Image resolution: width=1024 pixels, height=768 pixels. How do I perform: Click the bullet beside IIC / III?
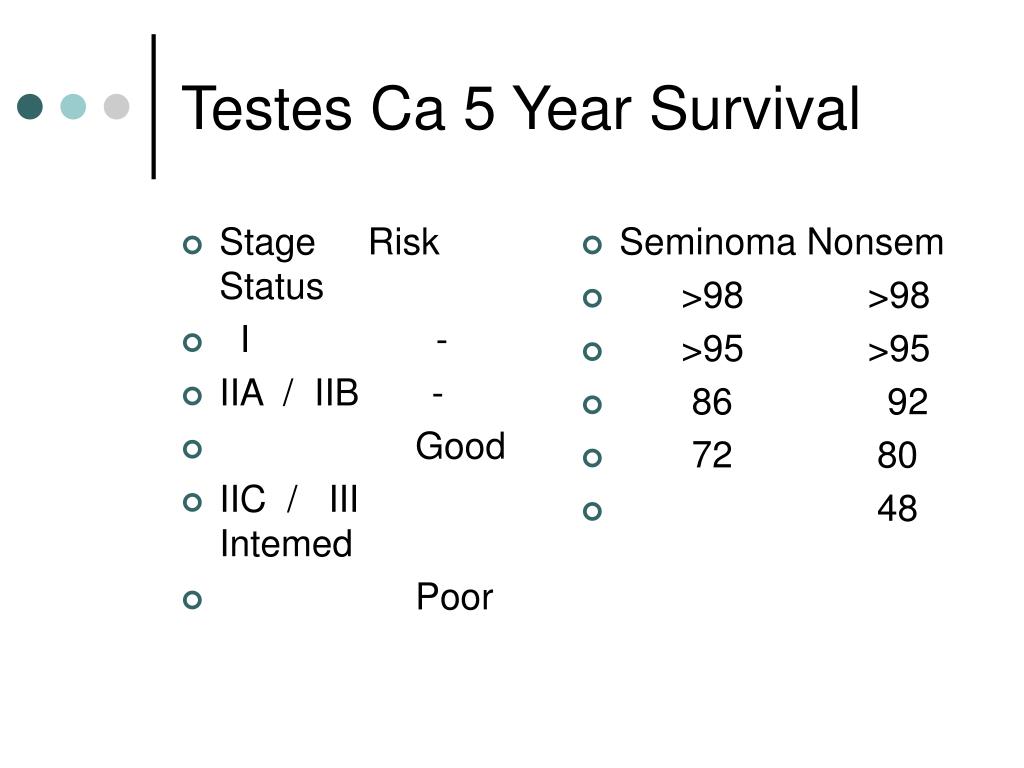[x=193, y=502]
